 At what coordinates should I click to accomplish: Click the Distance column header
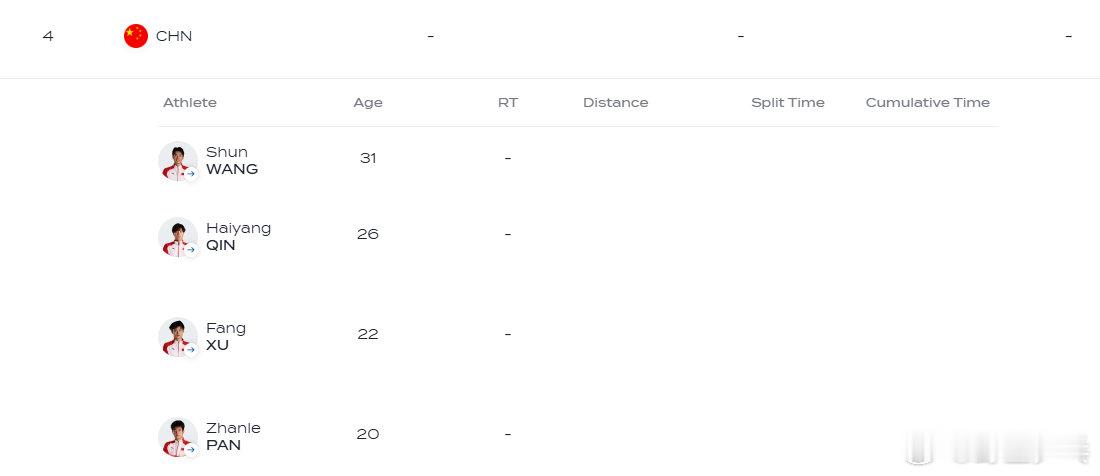[x=615, y=102]
